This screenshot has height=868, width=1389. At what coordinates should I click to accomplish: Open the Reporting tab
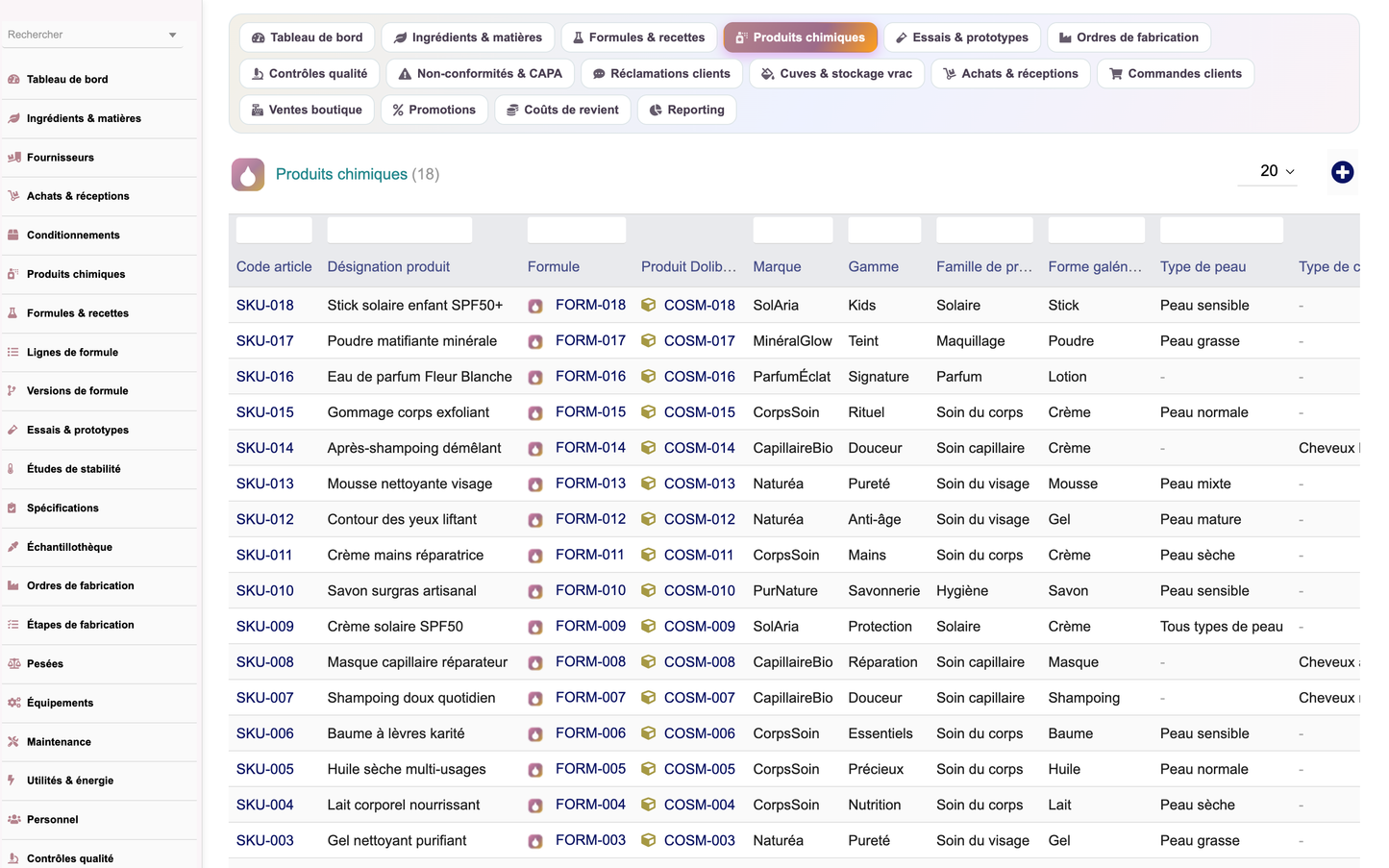click(686, 110)
